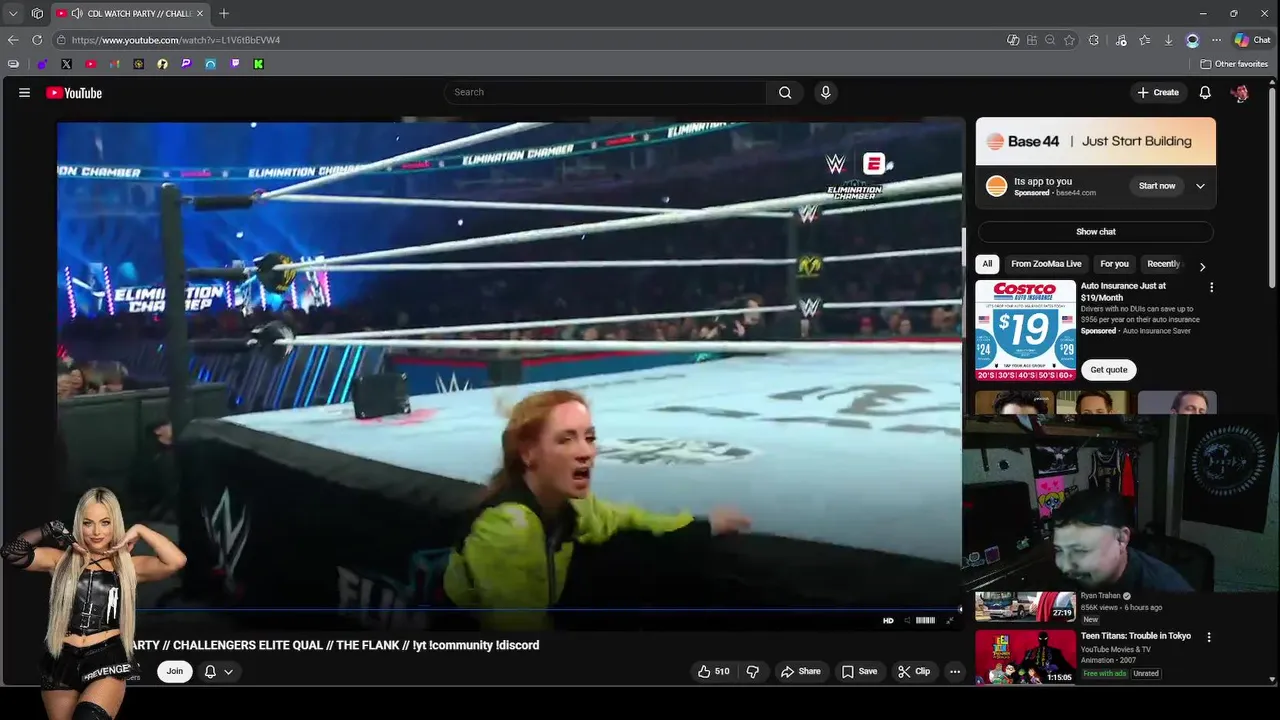Open the Other favorites folder
The image size is (1280, 720).
click(1234, 64)
